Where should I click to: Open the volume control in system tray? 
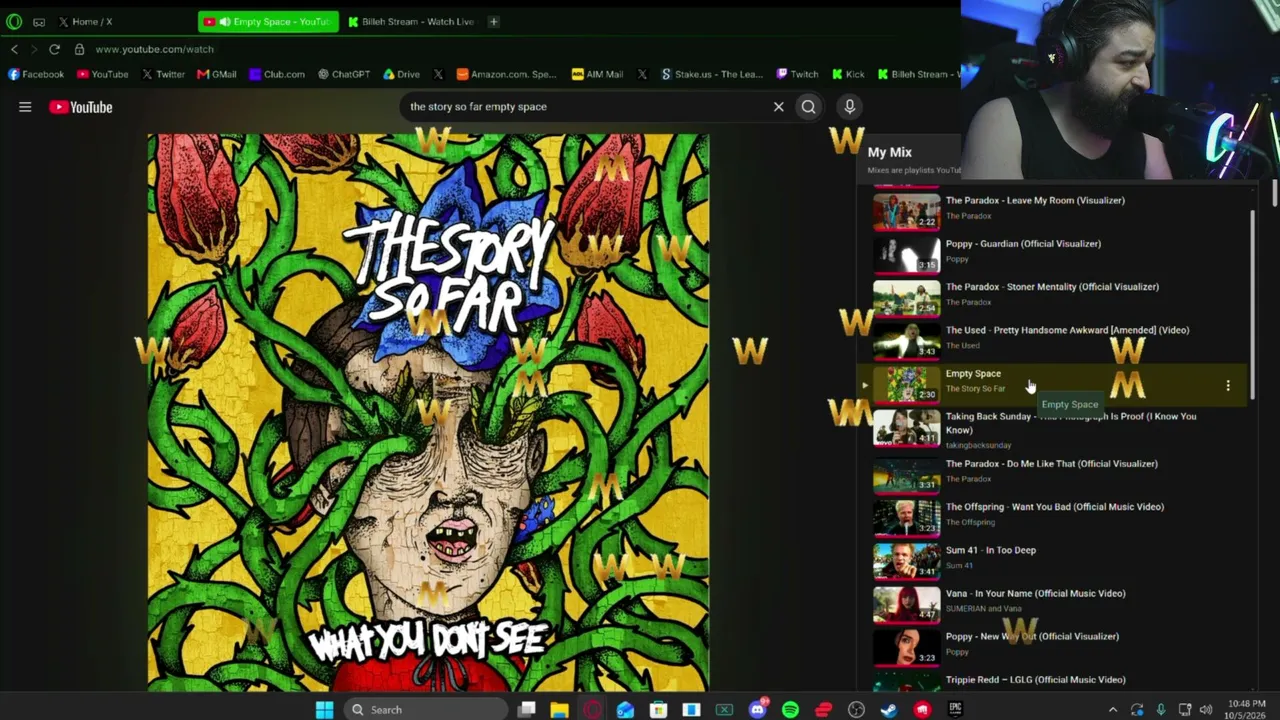1206,710
